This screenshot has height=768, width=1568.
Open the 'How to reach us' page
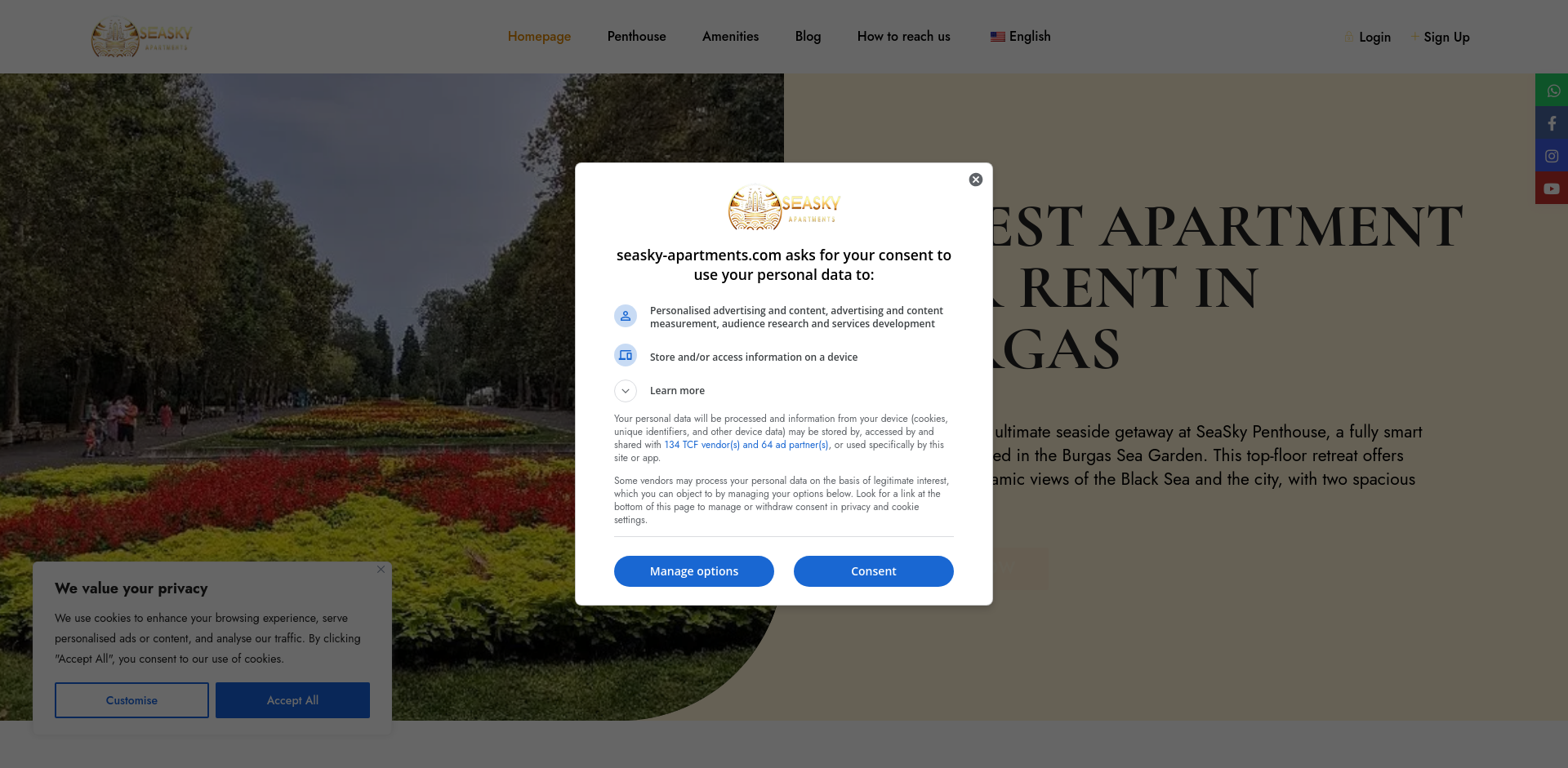coord(904,37)
